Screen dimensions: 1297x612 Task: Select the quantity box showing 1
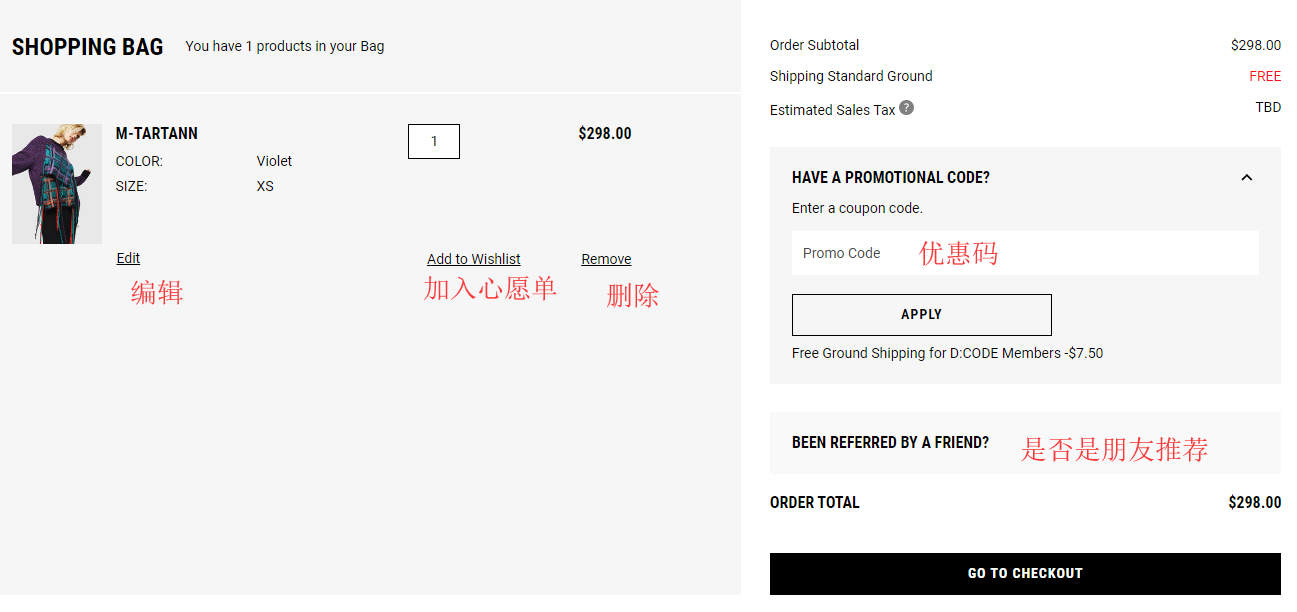coord(434,142)
